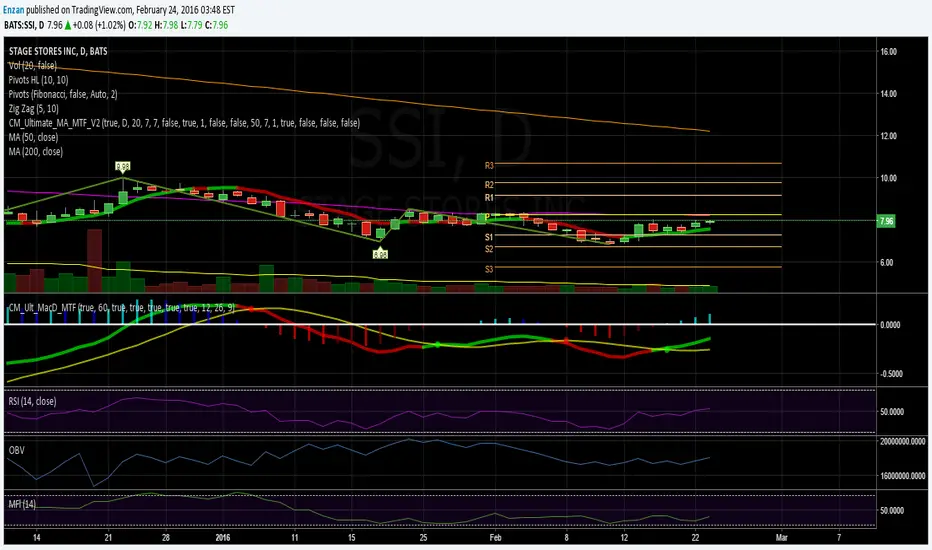Screen dimensions: 932x550
Task: Click the S3 pivot support label
Action: (489, 269)
